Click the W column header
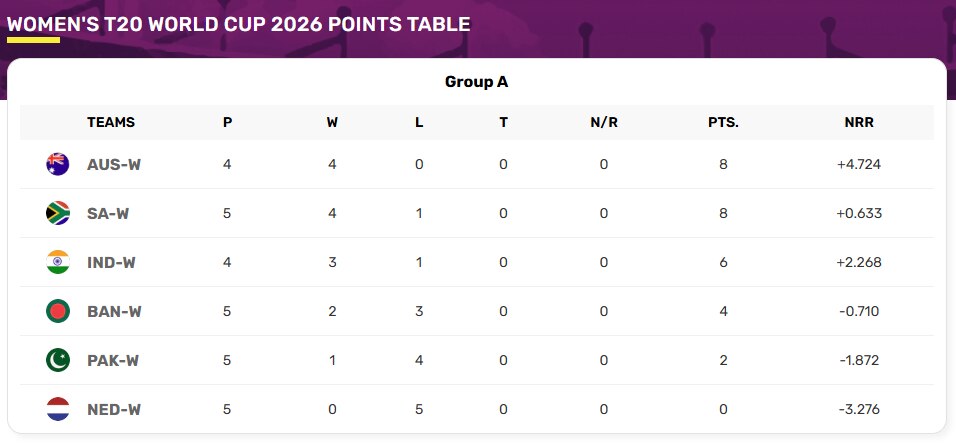The image size is (956, 445). click(332, 122)
